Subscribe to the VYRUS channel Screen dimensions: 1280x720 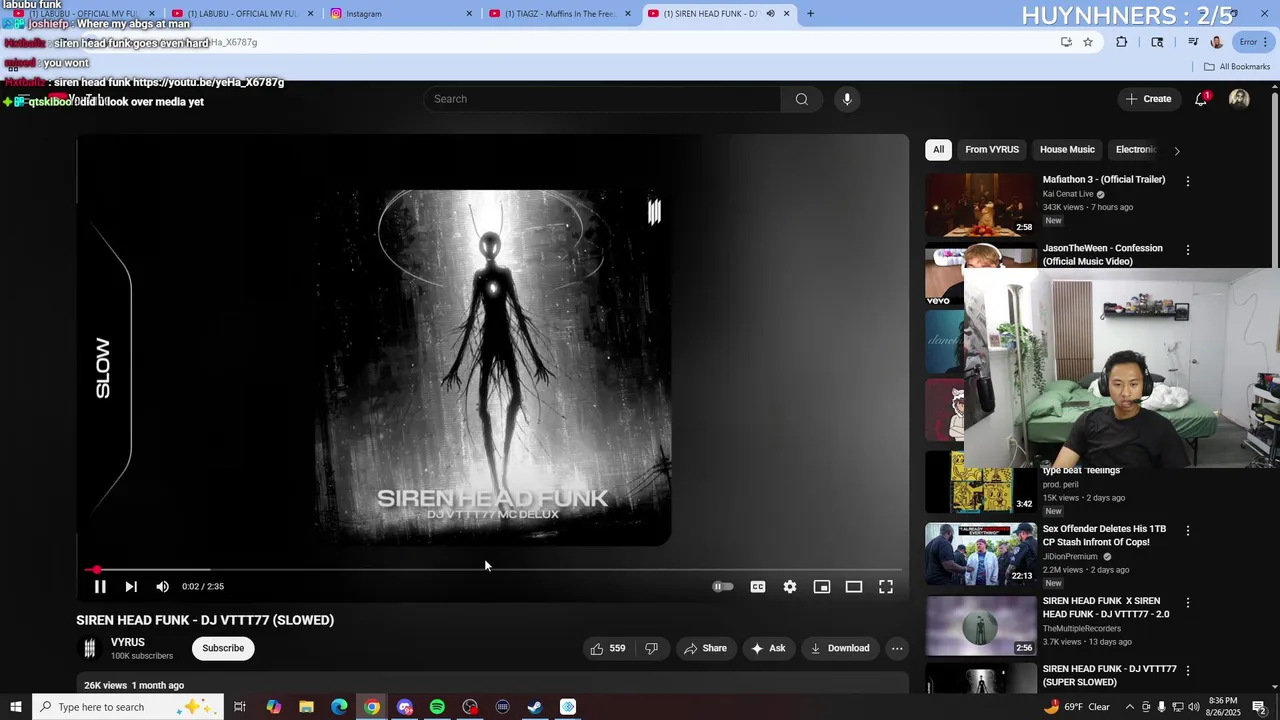(x=223, y=648)
